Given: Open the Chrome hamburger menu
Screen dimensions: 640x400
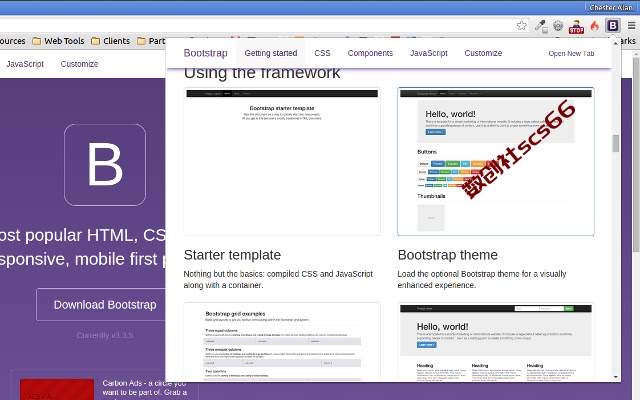Looking at the screenshot, I should click(x=631, y=26).
